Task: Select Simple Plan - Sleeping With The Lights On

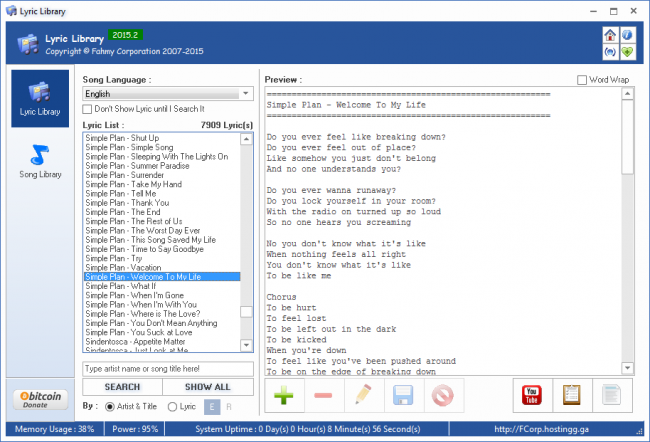Action: coord(162,157)
